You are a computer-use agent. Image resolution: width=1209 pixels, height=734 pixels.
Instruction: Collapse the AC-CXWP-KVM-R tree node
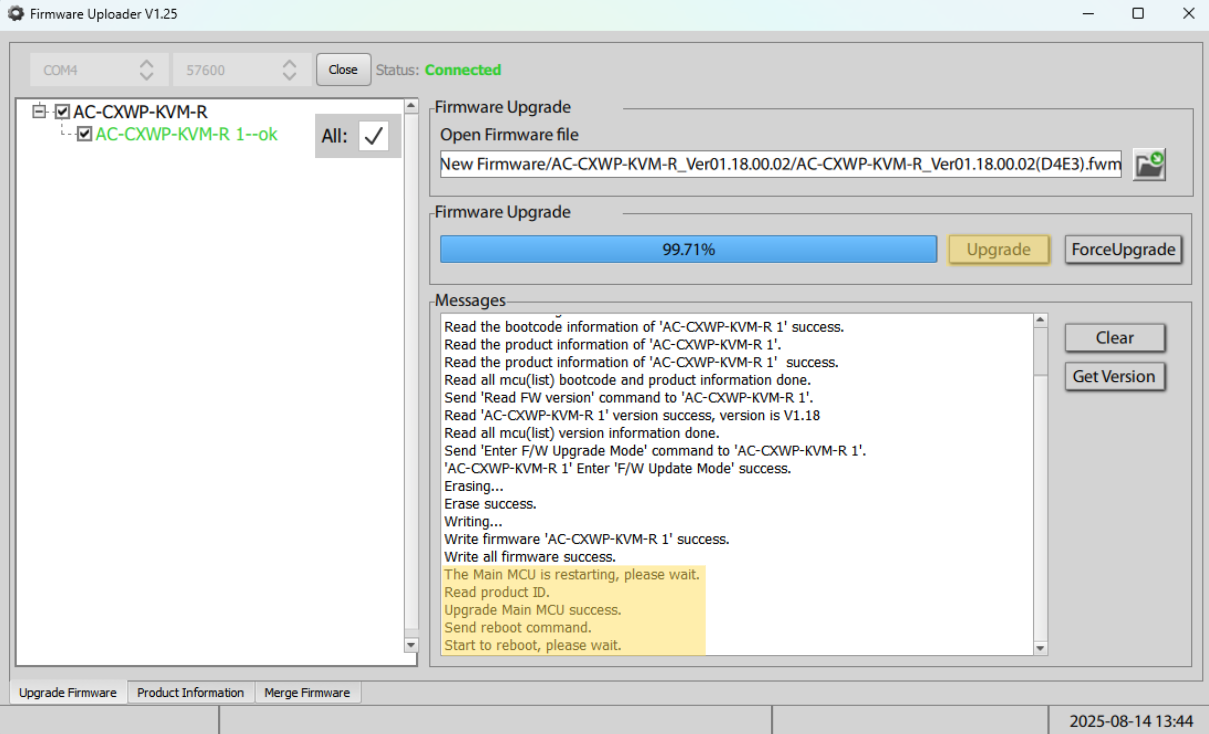40,112
